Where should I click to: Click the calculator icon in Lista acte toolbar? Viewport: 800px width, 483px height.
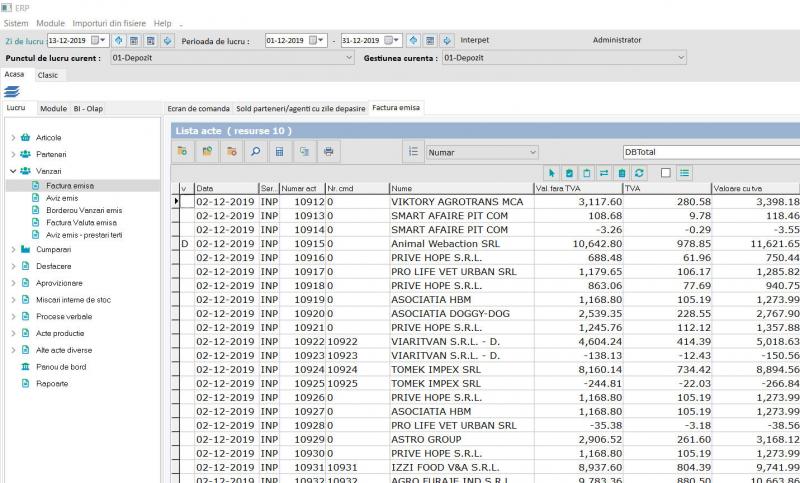coord(279,152)
